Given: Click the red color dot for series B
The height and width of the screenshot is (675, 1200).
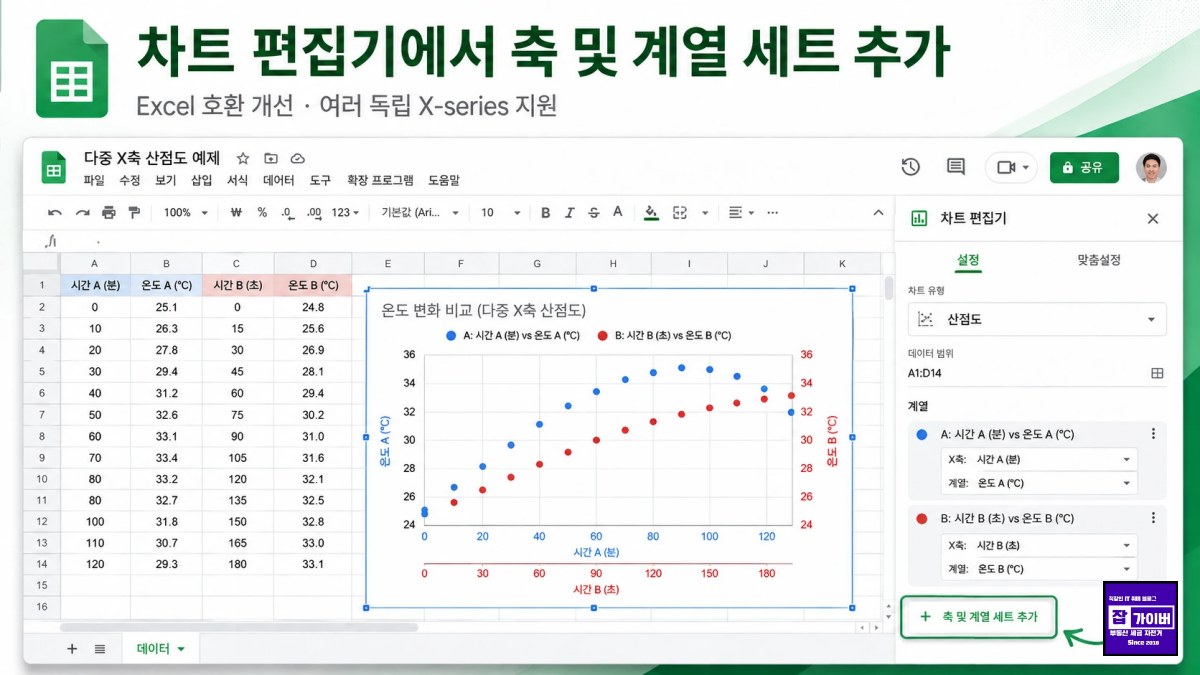Looking at the screenshot, I should coord(922,518).
